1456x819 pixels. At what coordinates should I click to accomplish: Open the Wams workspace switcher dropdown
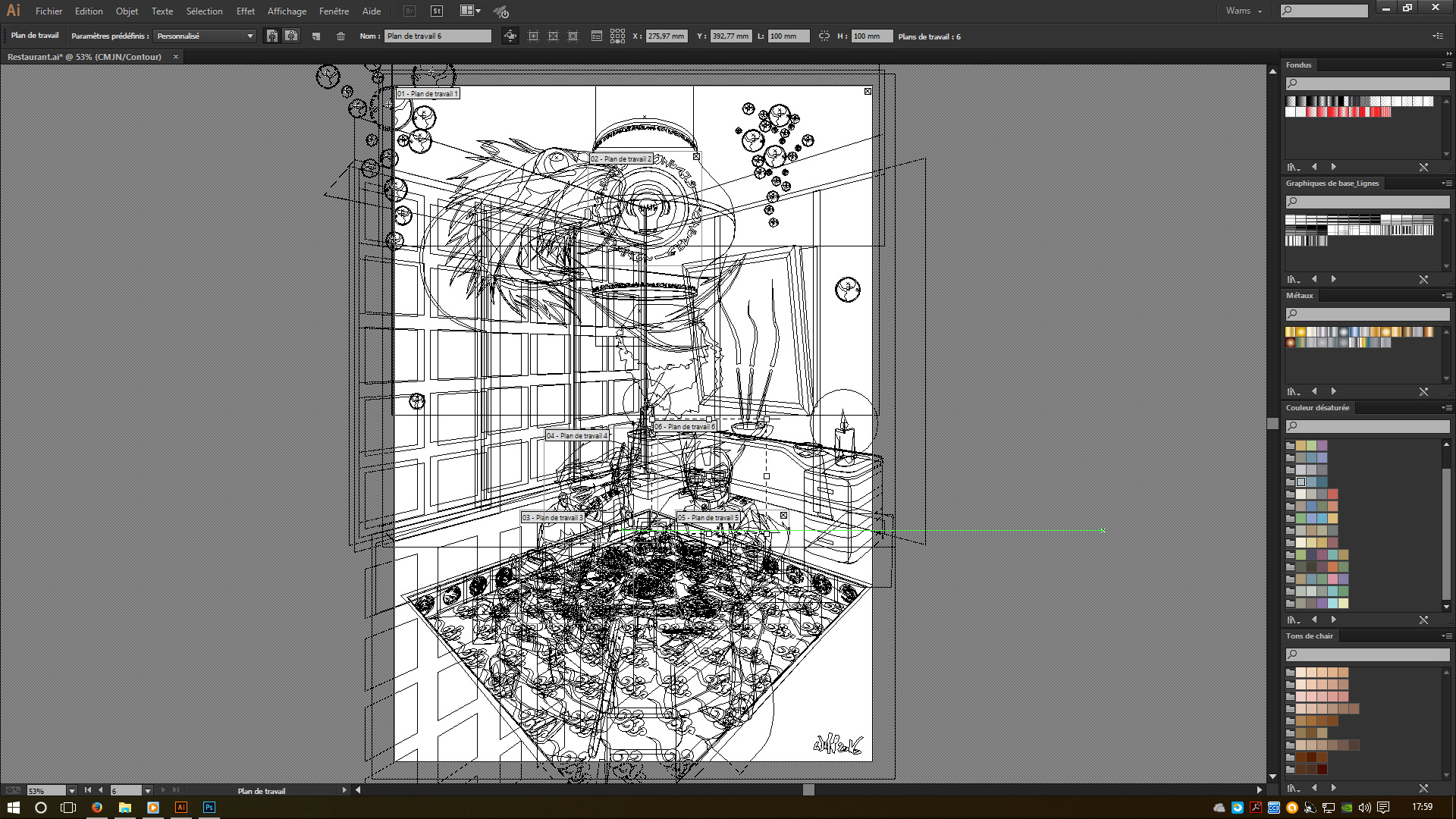tap(1244, 11)
